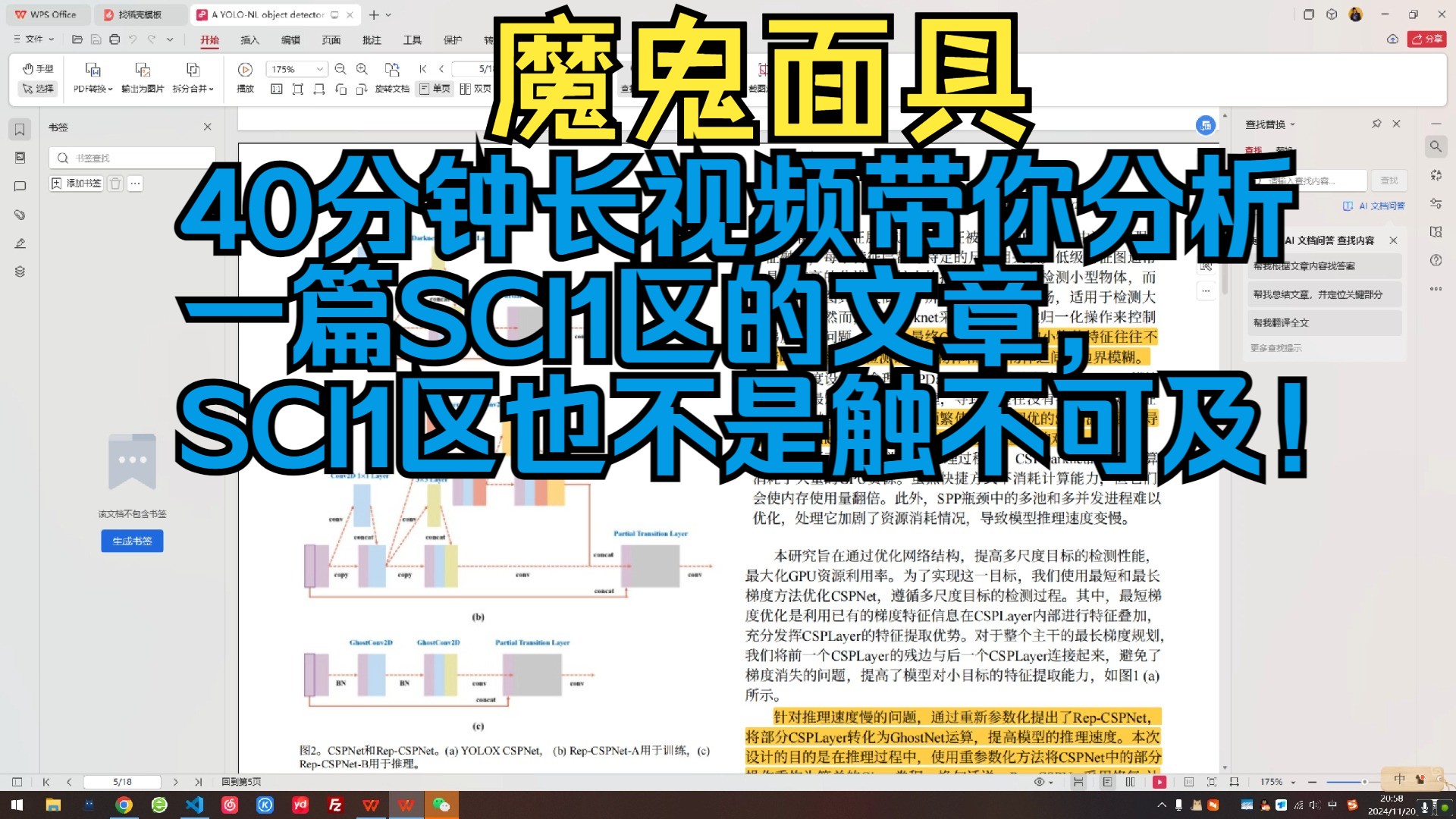Open 找稿壳模板 tab

coord(140,14)
